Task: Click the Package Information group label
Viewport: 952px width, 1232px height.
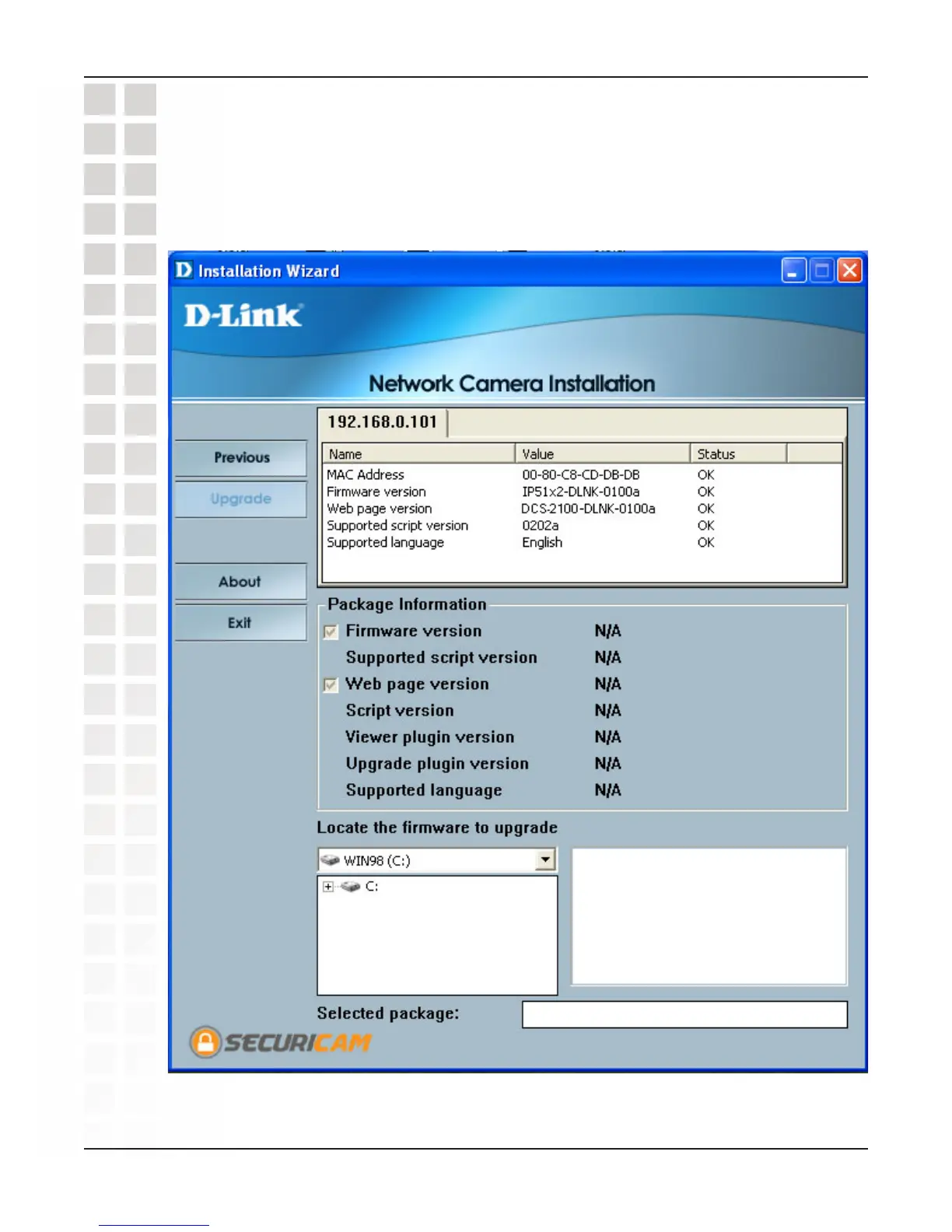Action: coord(407,604)
